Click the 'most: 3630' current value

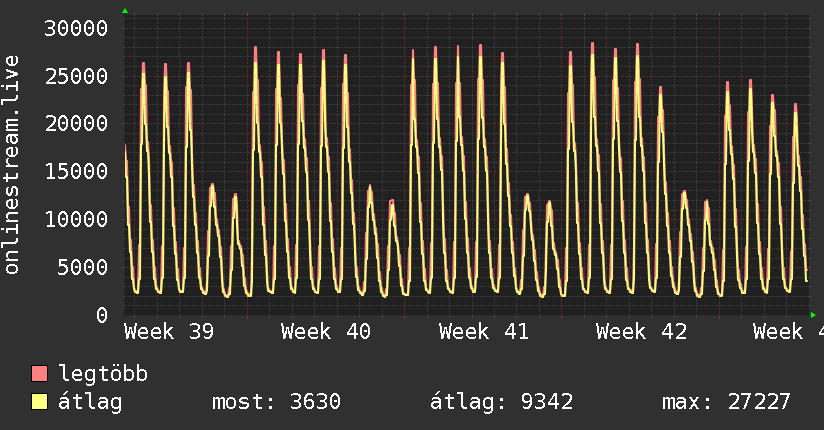pos(276,402)
